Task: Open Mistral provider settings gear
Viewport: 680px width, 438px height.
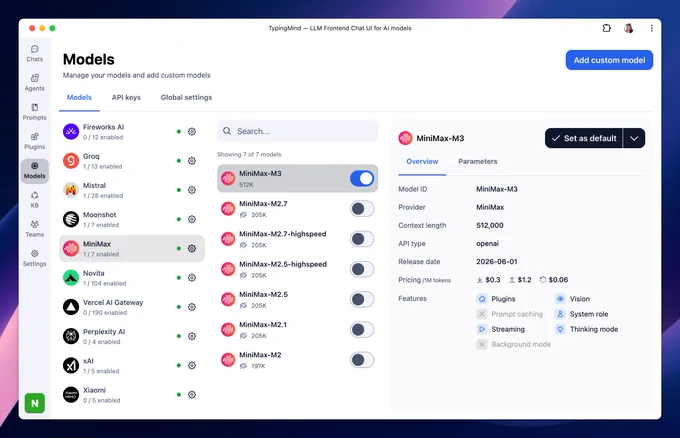Action: [192, 190]
